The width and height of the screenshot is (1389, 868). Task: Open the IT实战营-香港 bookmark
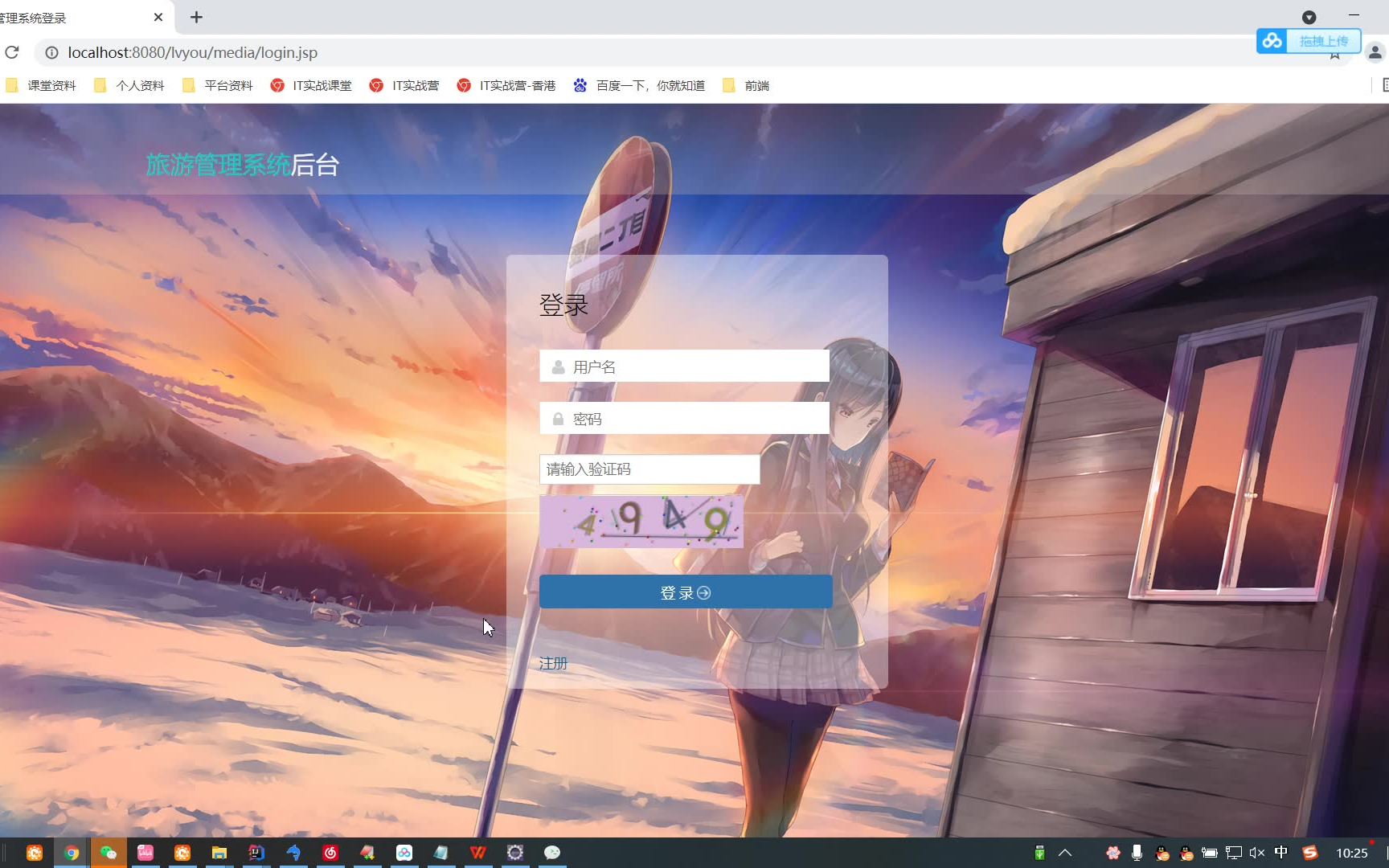click(506, 85)
